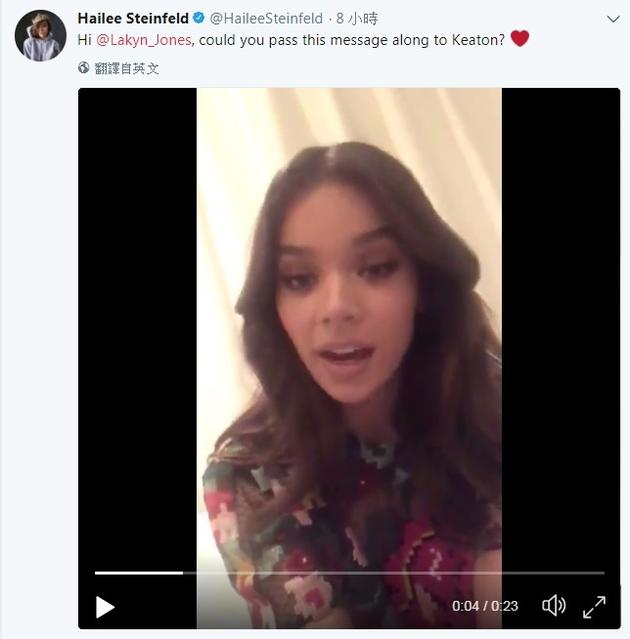This screenshot has height=639, width=630.
Task: Enter fullscreen with the expand arrows icon
Action: (x=594, y=605)
